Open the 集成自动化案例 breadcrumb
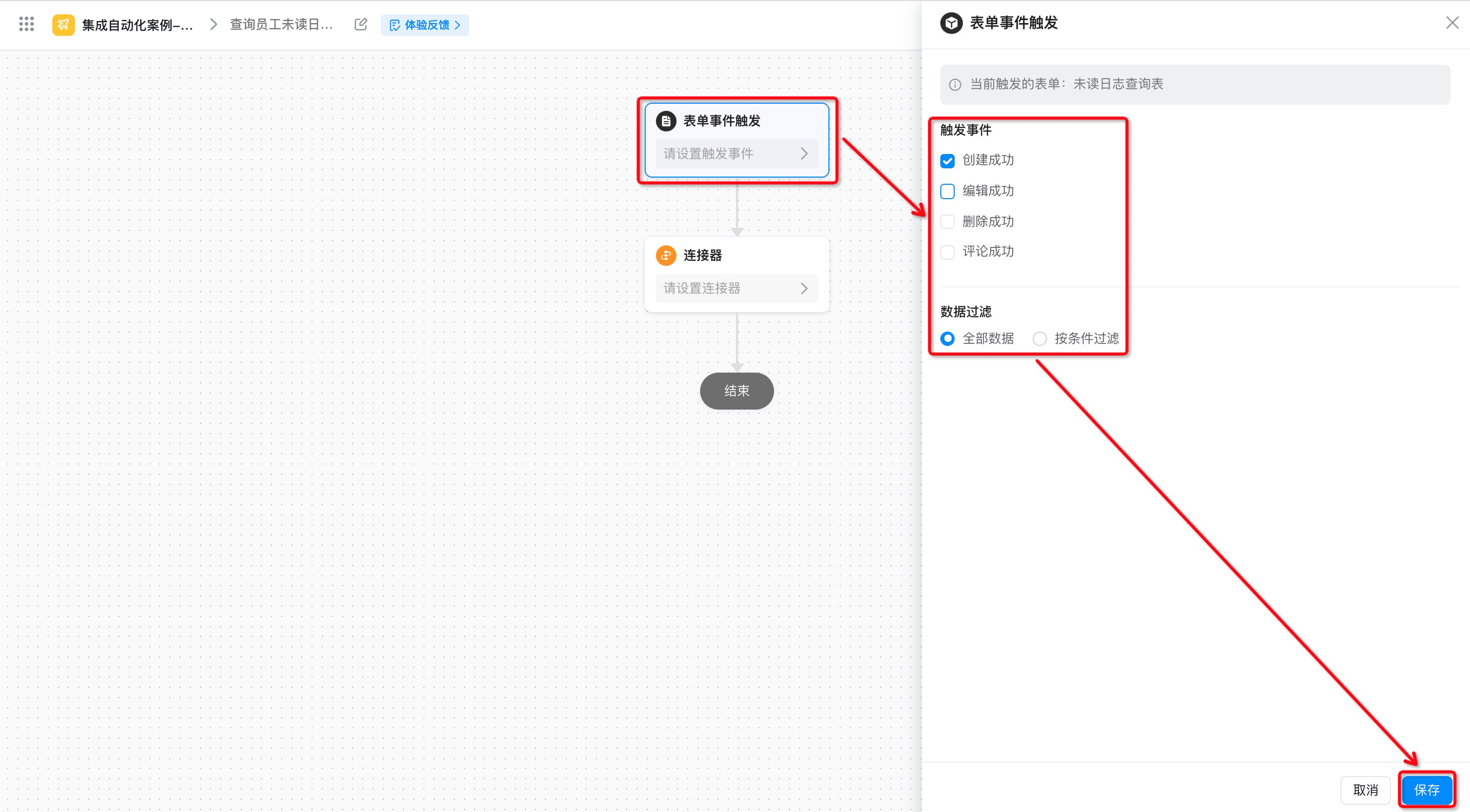The height and width of the screenshot is (812, 1470). pyautogui.click(x=138, y=25)
